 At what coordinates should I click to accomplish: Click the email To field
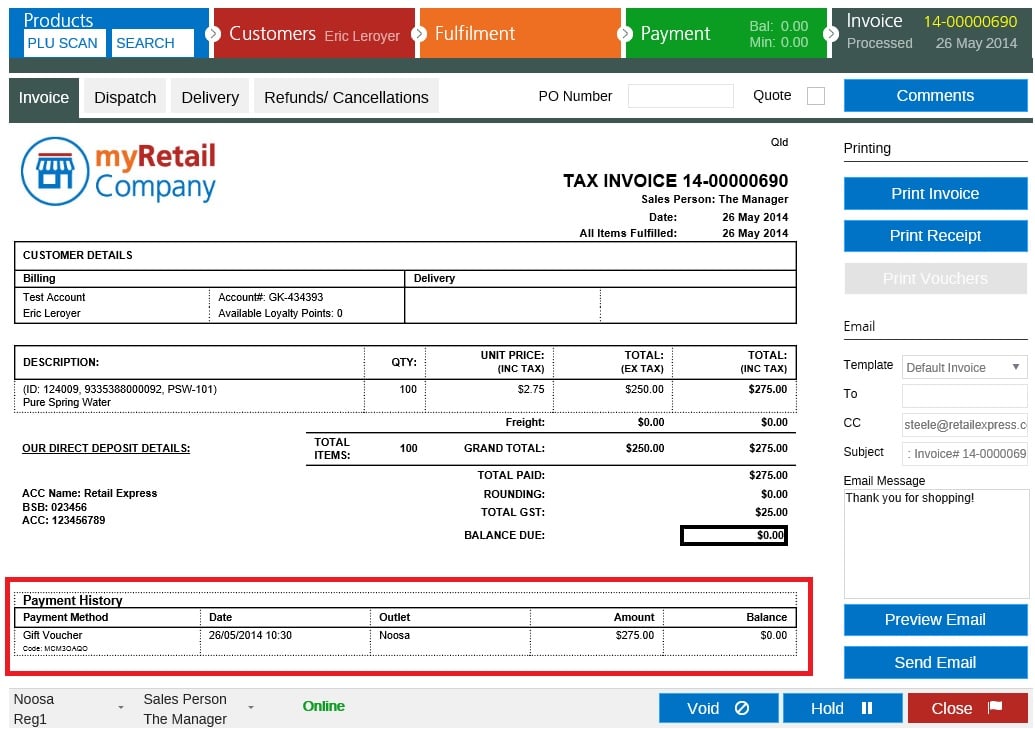pyautogui.click(x=964, y=395)
